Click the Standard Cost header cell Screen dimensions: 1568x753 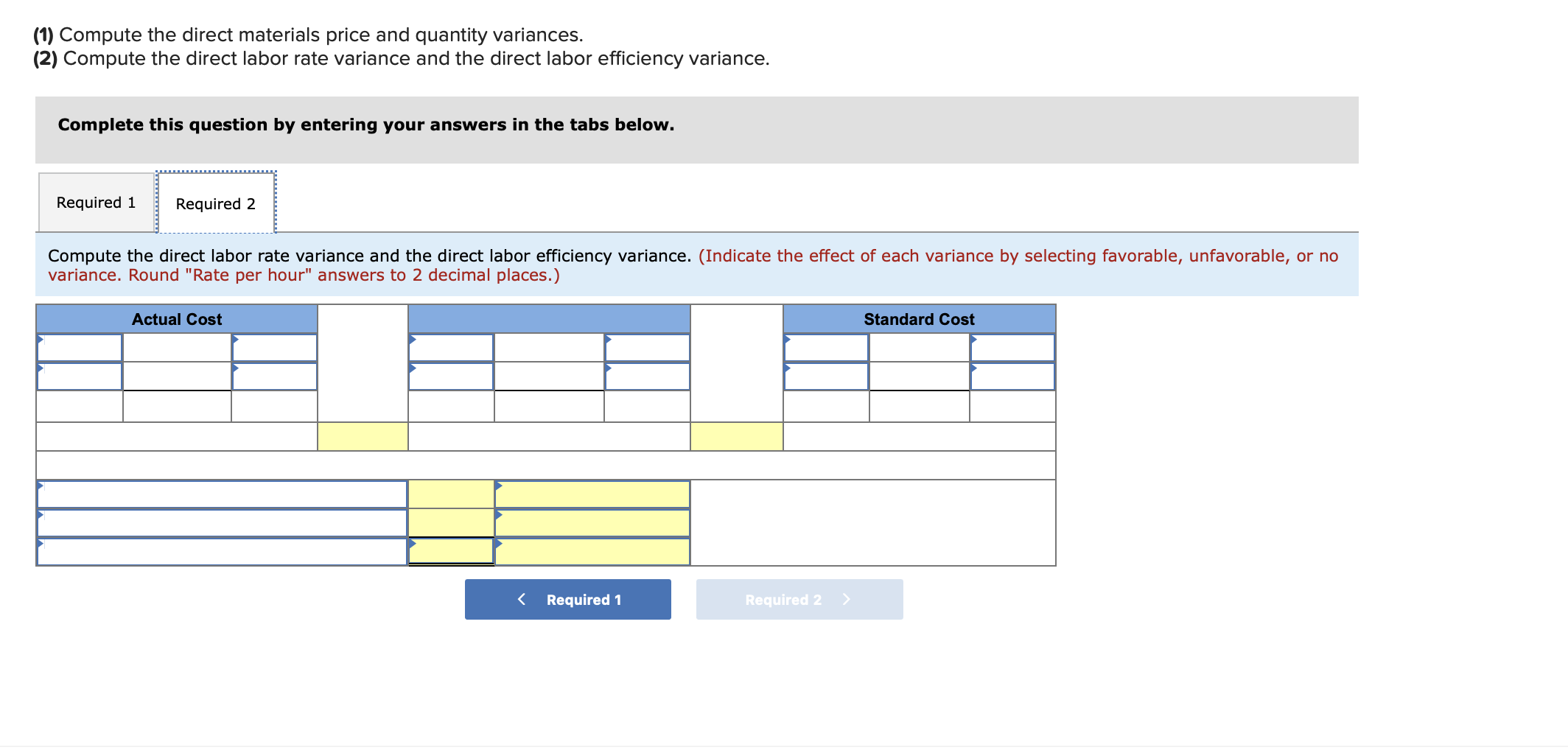[x=918, y=318]
